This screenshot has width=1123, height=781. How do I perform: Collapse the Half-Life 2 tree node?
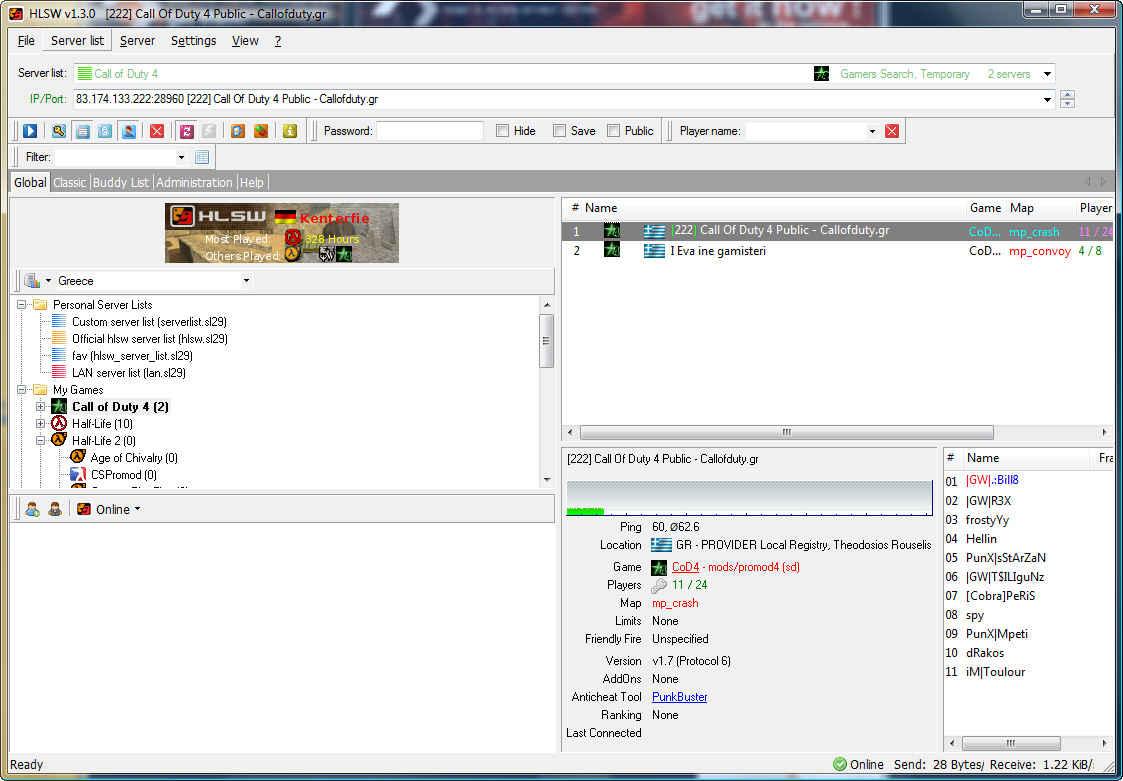(x=41, y=441)
